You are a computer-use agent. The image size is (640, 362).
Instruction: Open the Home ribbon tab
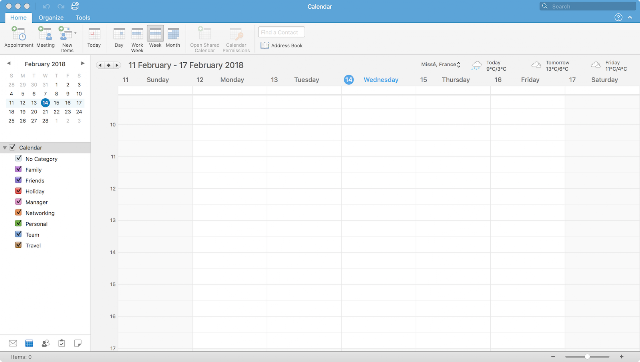18,18
